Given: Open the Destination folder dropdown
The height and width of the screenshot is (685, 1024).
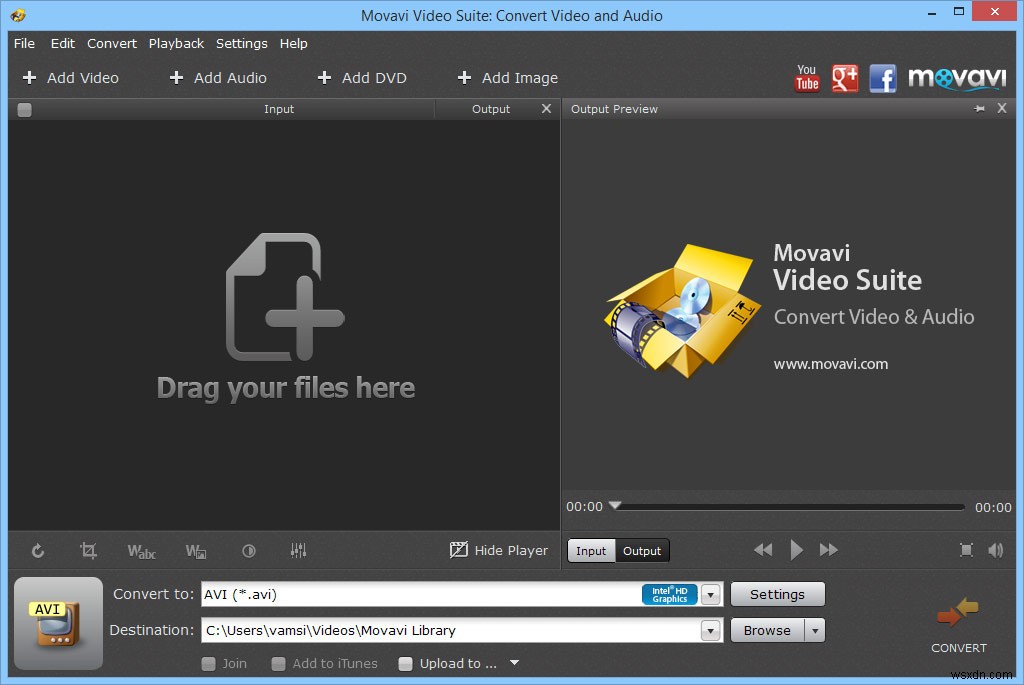Looking at the screenshot, I should click(x=710, y=630).
